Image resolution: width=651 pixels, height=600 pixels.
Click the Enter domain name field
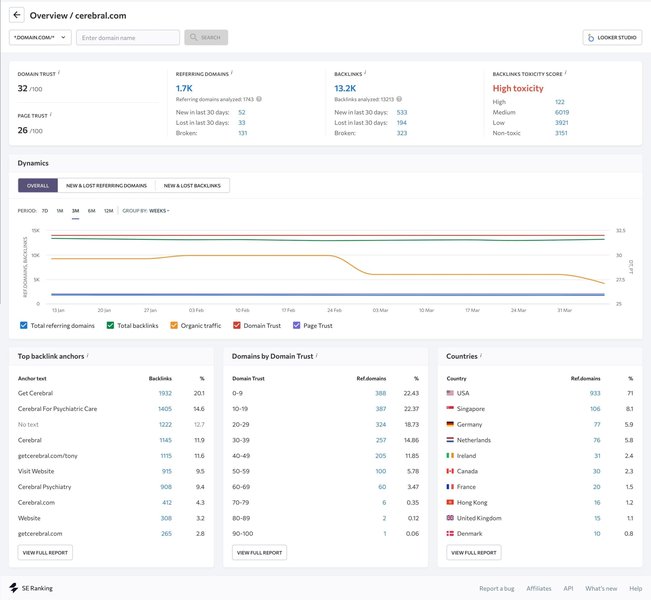[x=128, y=37]
